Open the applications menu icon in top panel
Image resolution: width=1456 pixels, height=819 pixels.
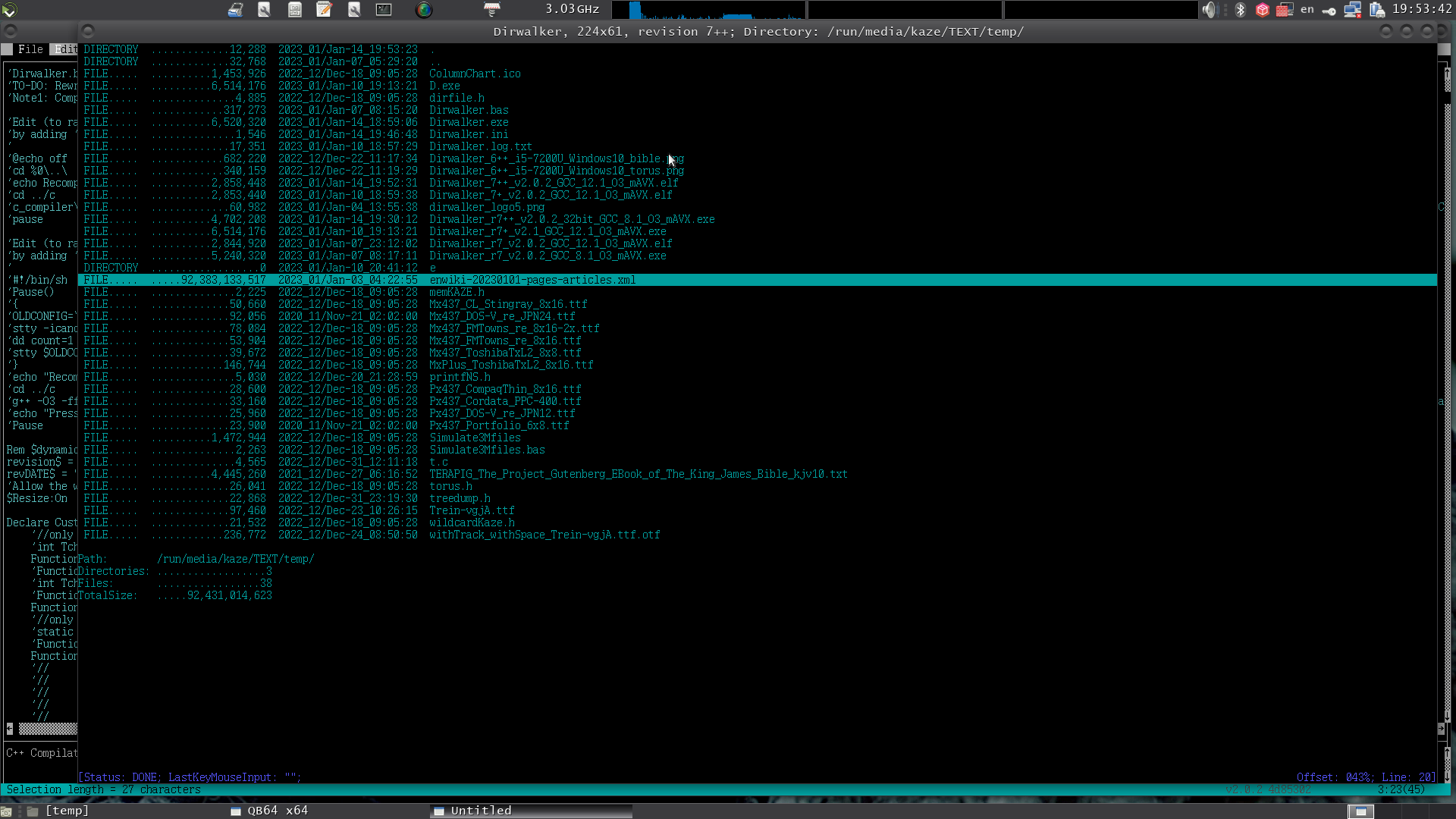point(10,10)
